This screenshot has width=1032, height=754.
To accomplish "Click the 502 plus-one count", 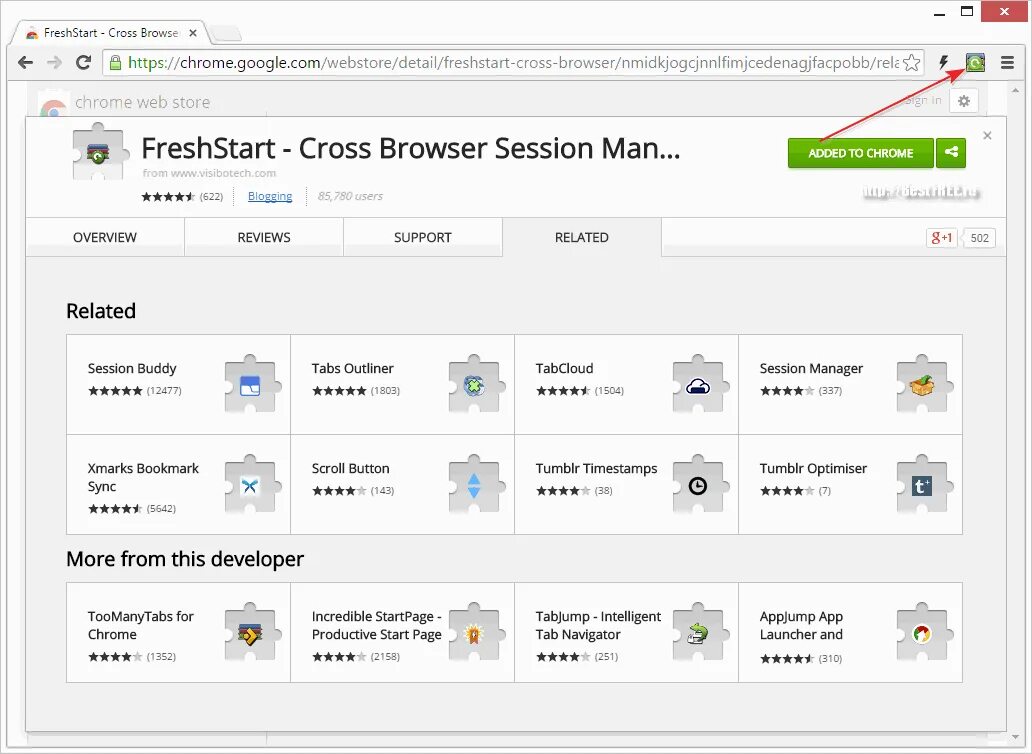I will point(979,238).
